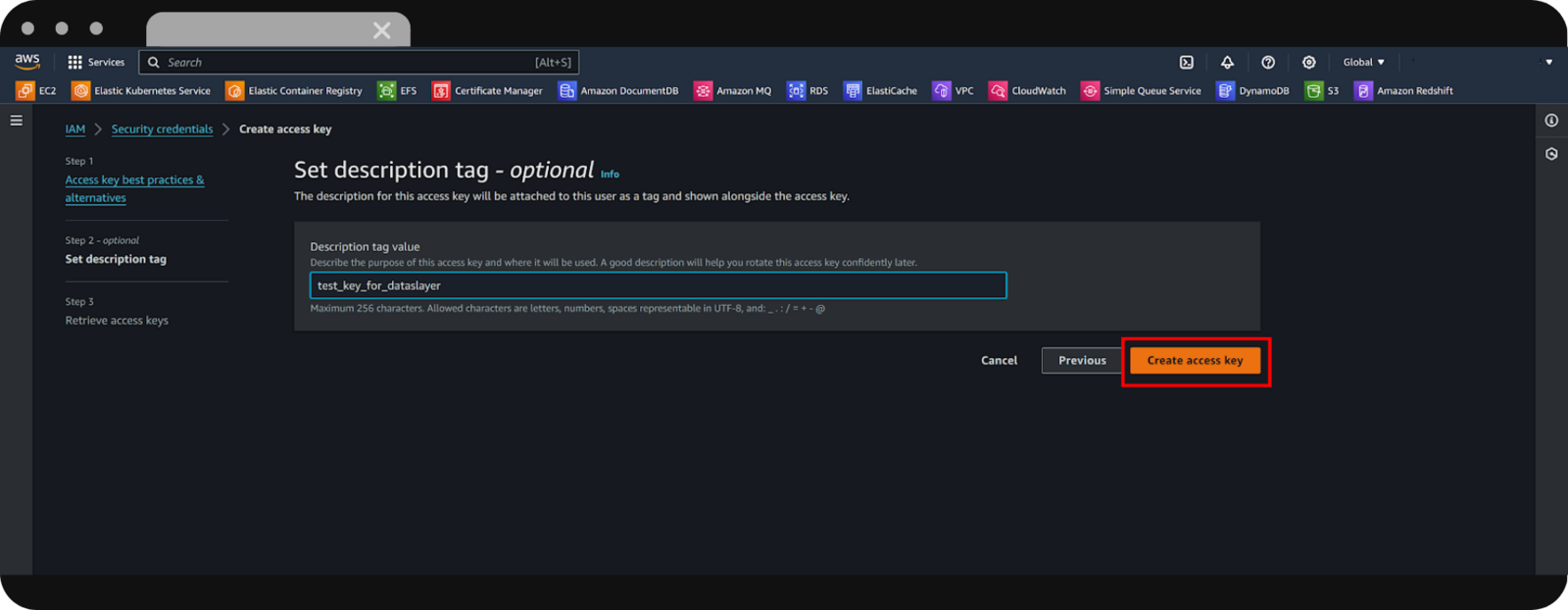This screenshot has height=610, width=1568.
Task: Click the EC2 service shortcut icon
Action: point(25,90)
